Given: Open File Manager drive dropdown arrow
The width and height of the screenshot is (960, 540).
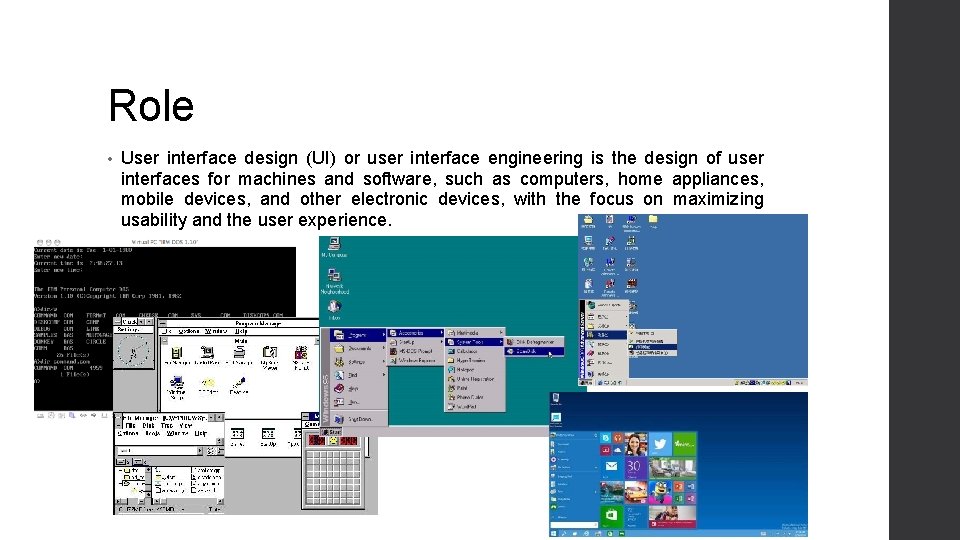Looking at the screenshot, I should click(200, 451).
